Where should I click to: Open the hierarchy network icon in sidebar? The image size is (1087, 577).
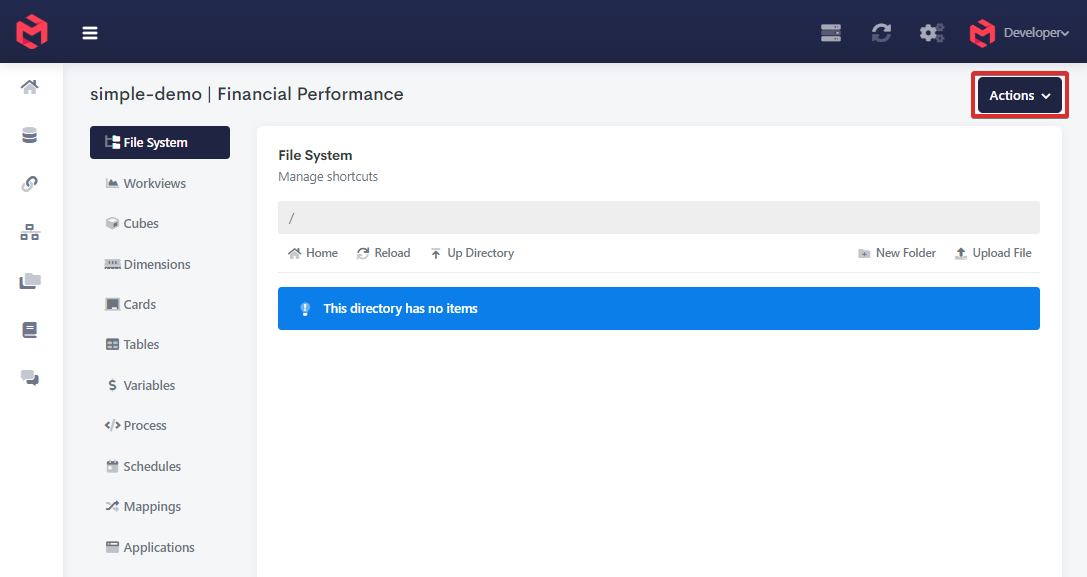[x=30, y=233]
